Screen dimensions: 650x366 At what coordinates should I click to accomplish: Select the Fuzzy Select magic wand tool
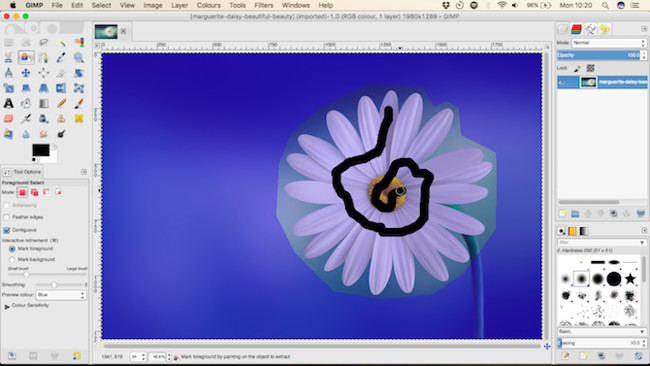[x=61, y=43]
